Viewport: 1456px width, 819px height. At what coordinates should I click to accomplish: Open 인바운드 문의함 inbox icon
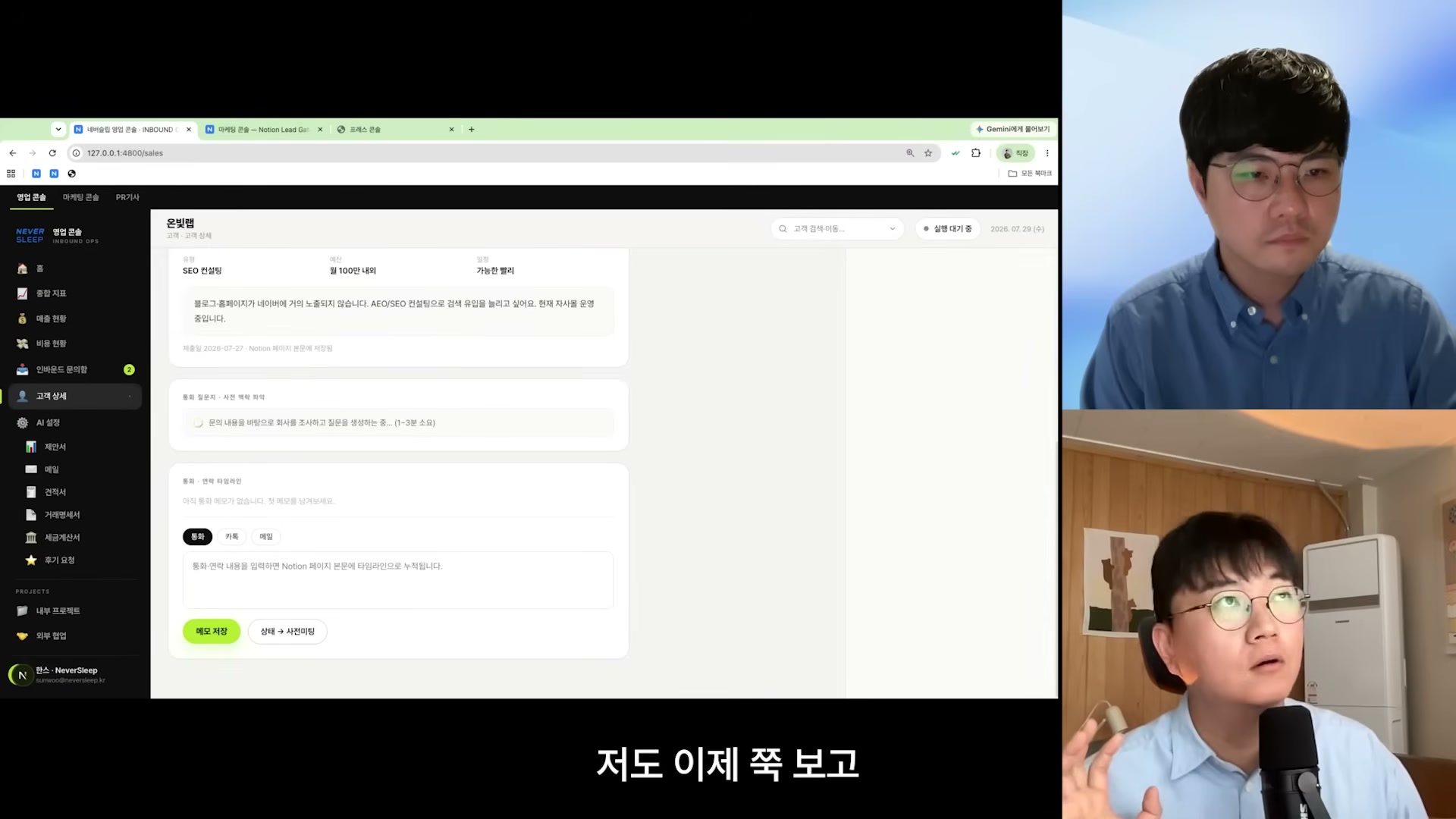pyautogui.click(x=22, y=369)
